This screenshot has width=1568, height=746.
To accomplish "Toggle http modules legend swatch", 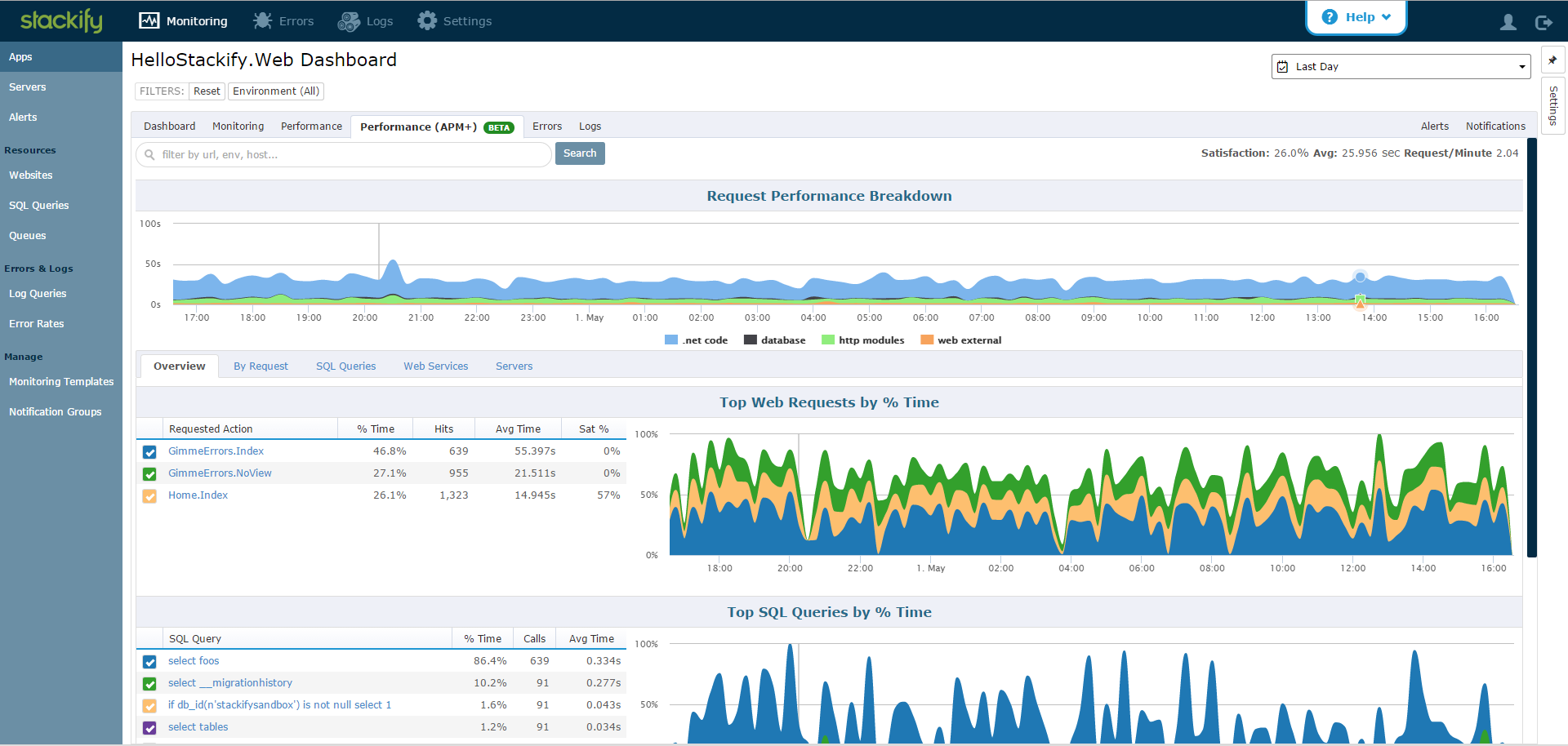I will pyautogui.click(x=828, y=340).
